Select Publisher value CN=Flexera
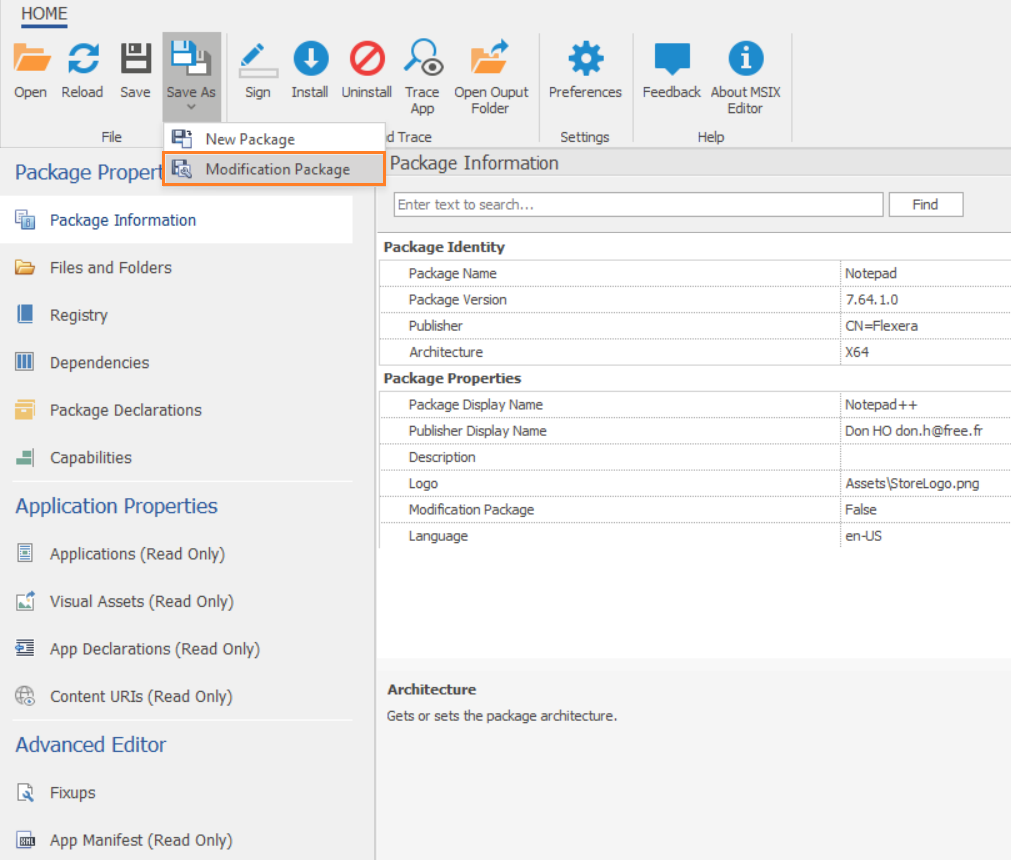Image resolution: width=1011 pixels, height=860 pixels. (881, 326)
